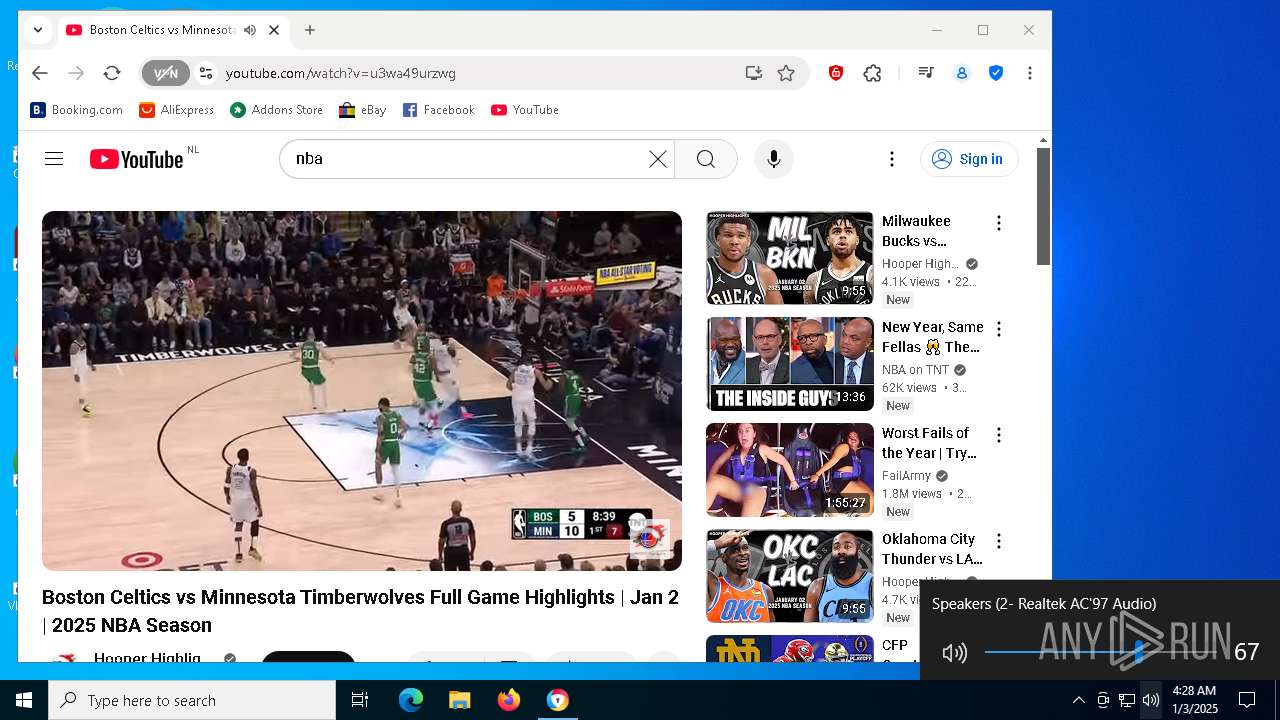
Task: Go to YouTube home via logo
Action: pyautogui.click(x=137, y=159)
